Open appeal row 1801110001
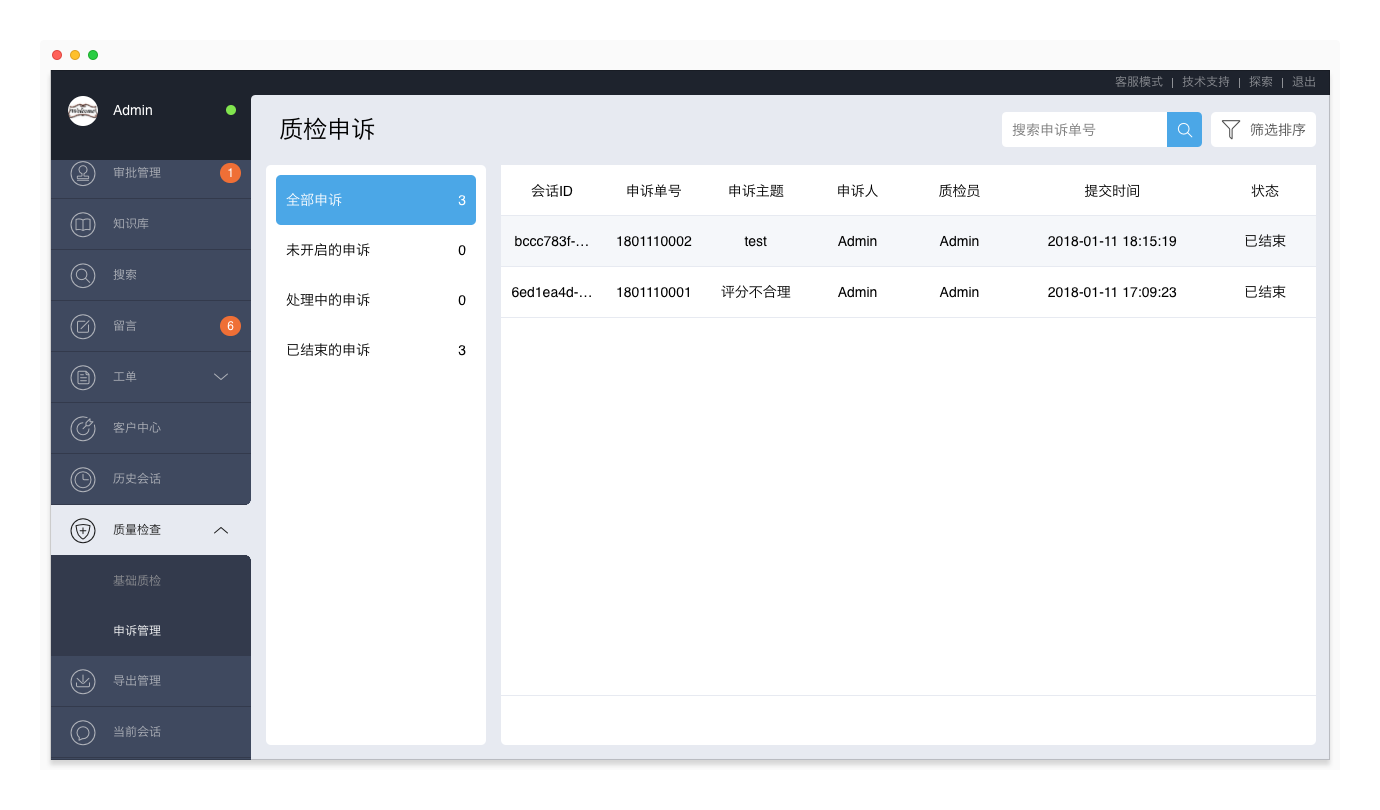 tap(653, 292)
